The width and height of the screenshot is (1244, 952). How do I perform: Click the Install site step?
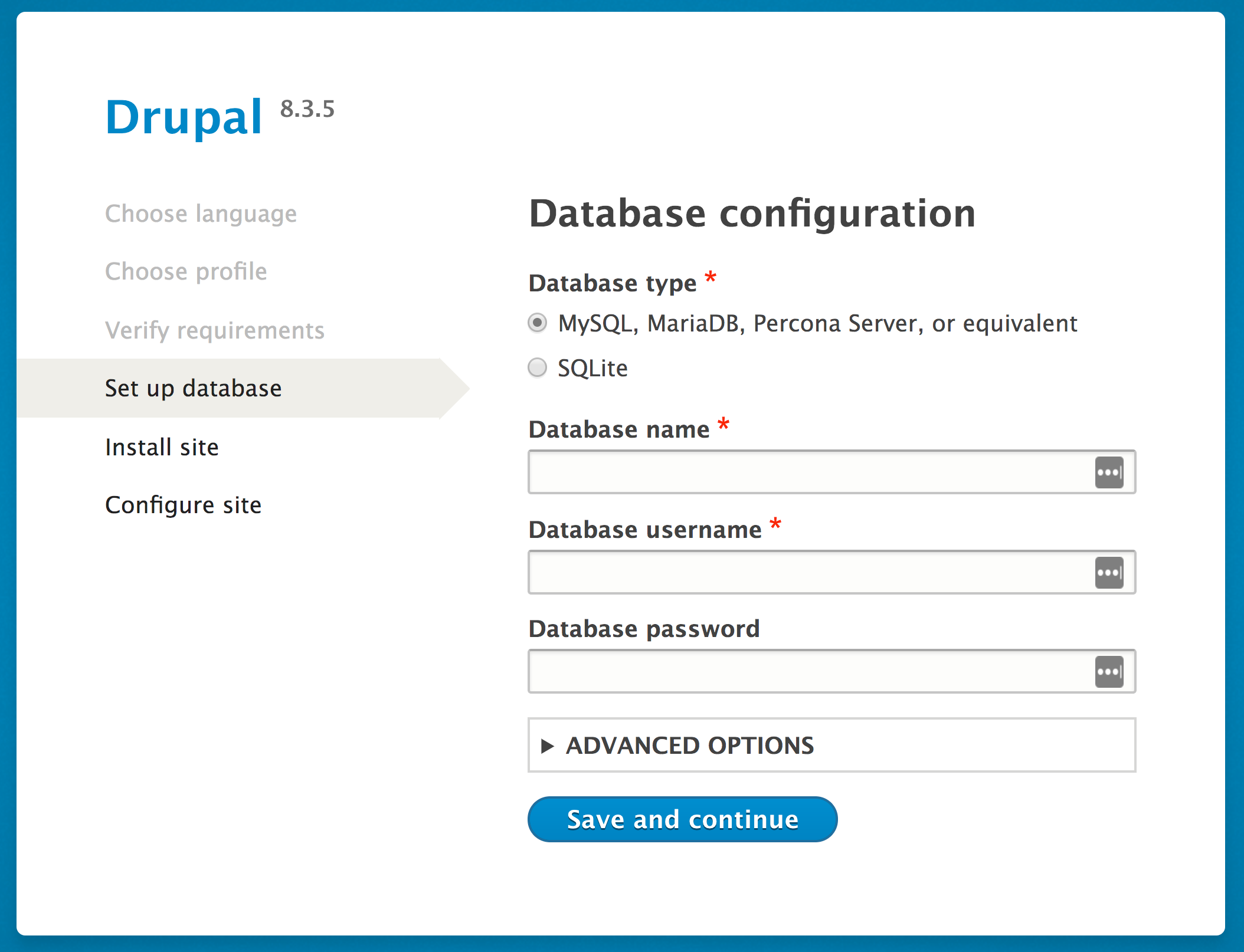(162, 447)
